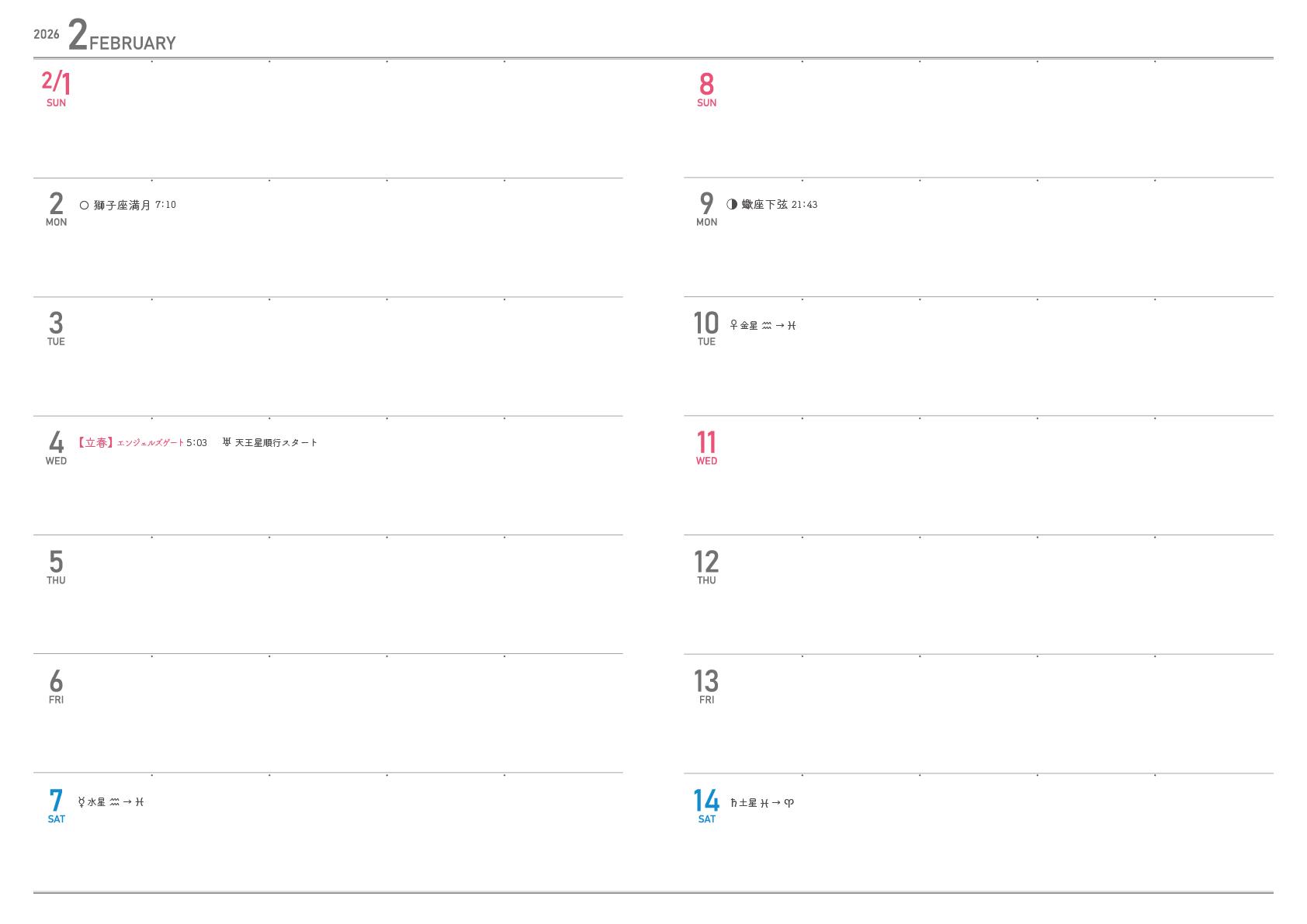Select the red date 11 WED
Viewport: 1307px width, 924px height.
[x=706, y=448]
